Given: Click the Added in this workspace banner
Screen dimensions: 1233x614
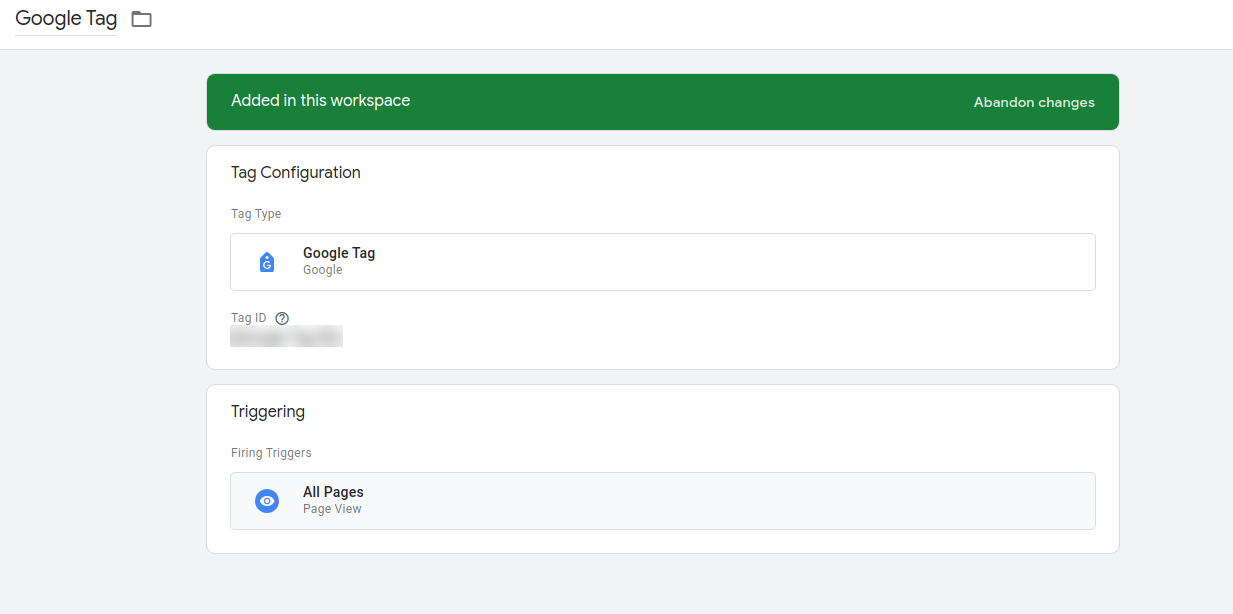Looking at the screenshot, I should click(x=320, y=100).
